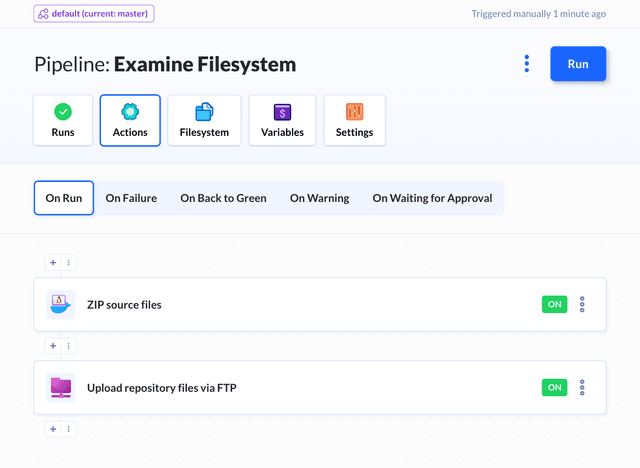Viewport: 640px width, 468px height.
Task: Switch to the On Failure tab
Action: pyautogui.click(x=131, y=198)
